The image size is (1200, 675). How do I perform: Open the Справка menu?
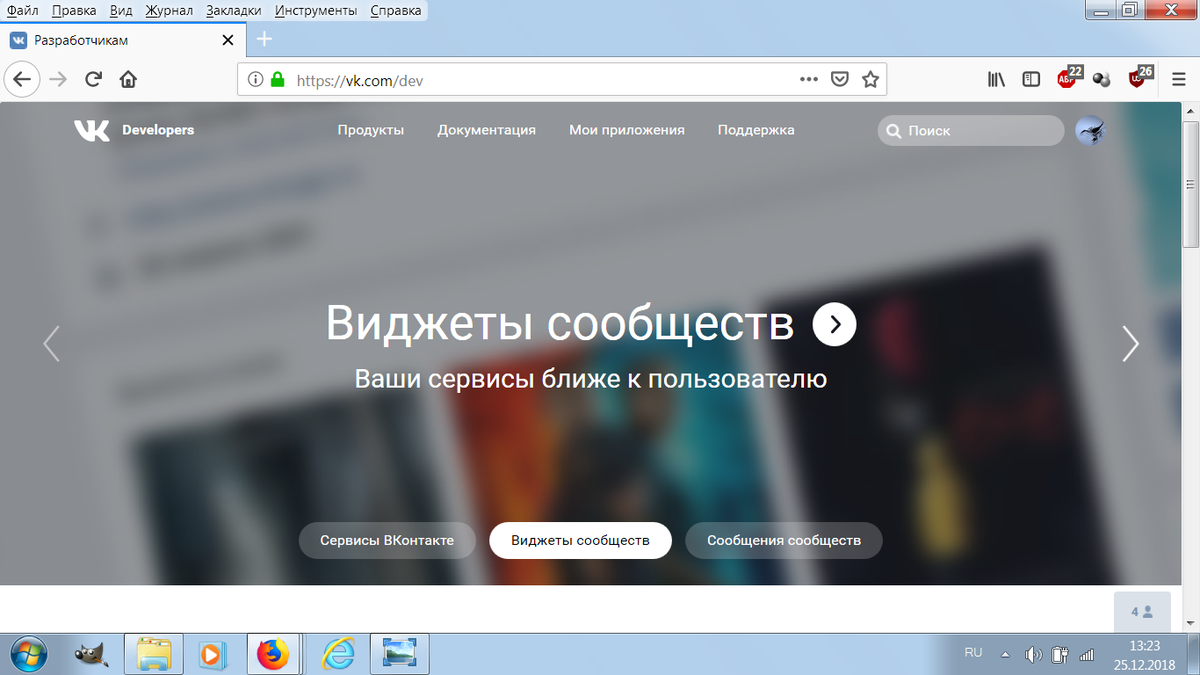(x=396, y=11)
